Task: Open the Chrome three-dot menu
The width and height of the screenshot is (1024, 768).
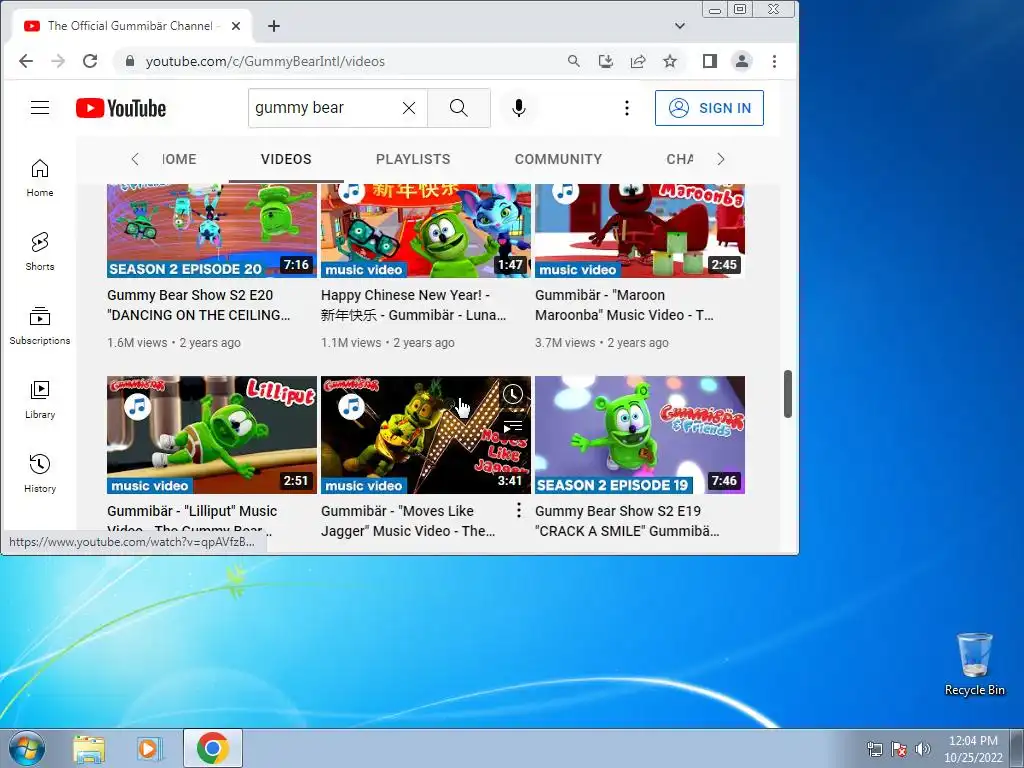Action: (775, 61)
